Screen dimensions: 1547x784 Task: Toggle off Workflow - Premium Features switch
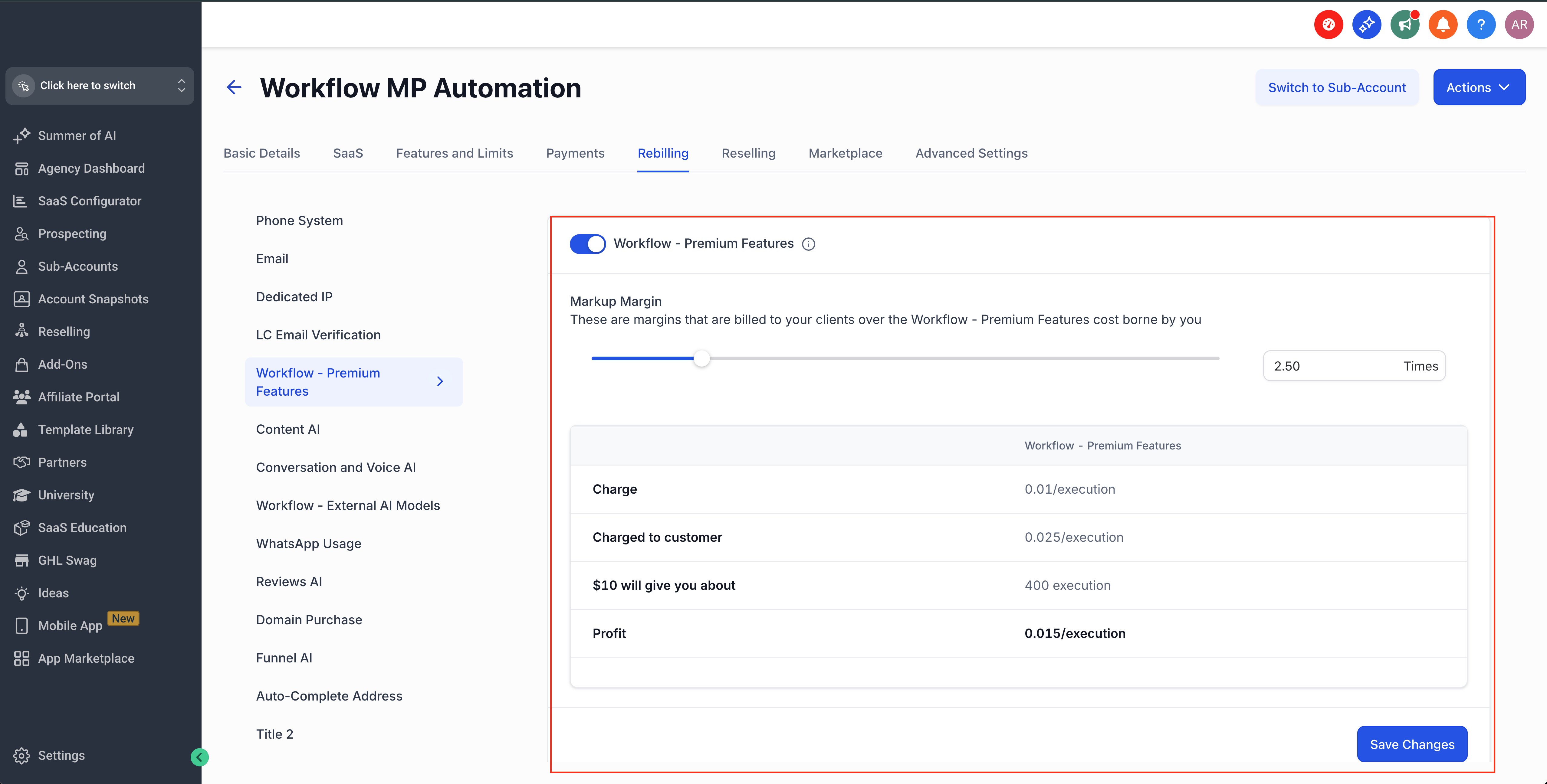coord(587,244)
